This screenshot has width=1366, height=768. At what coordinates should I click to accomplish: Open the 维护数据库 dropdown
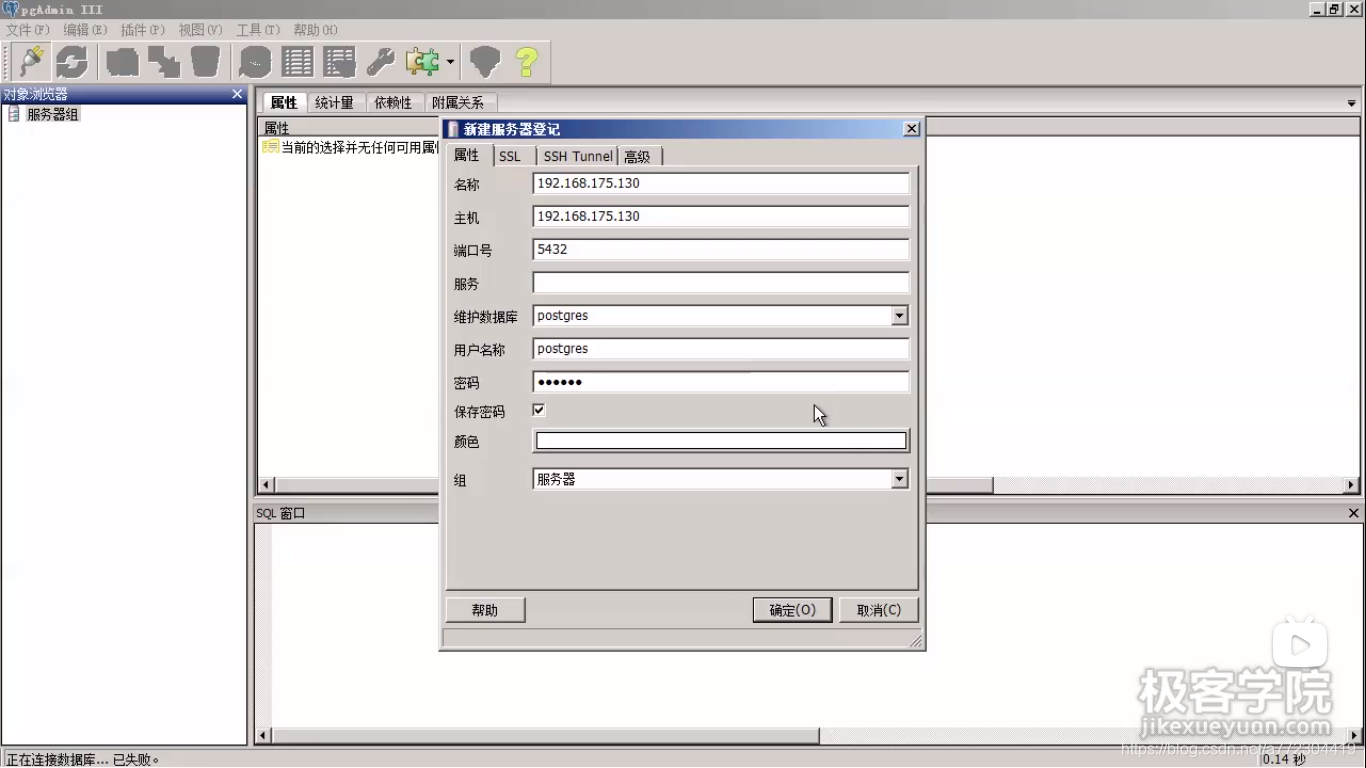click(899, 315)
